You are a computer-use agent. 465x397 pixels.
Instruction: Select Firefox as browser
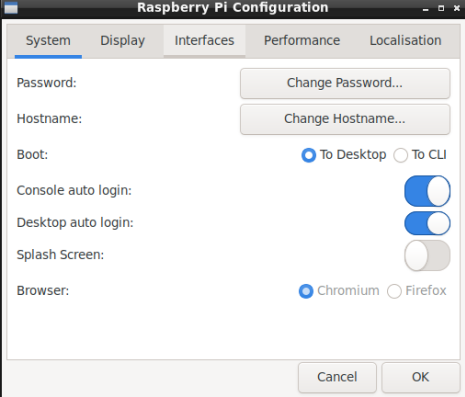(x=417, y=291)
